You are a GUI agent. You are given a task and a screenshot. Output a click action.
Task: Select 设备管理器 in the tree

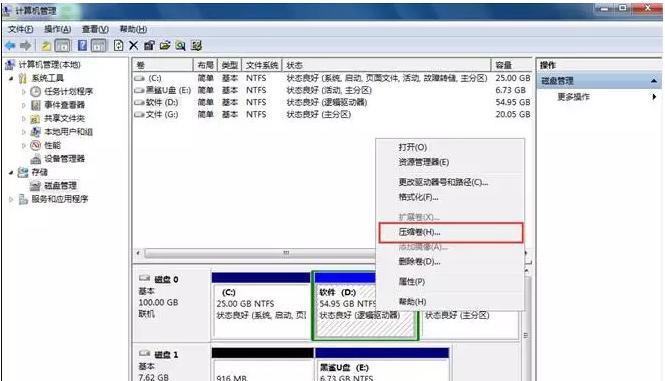pyautogui.click(x=64, y=159)
